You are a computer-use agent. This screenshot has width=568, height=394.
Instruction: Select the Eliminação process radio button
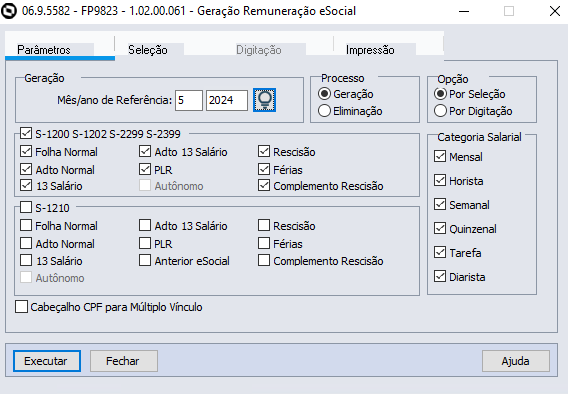[x=324, y=111]
